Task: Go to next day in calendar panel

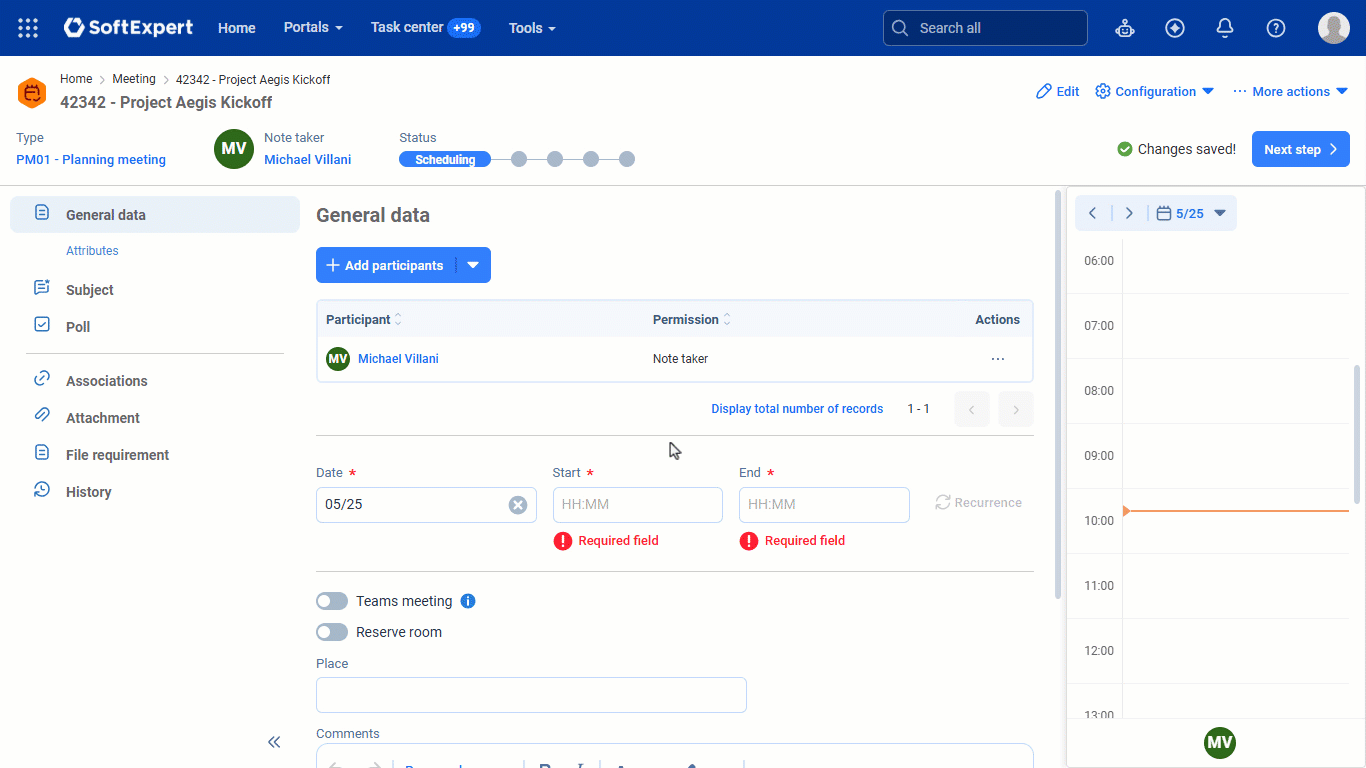Action: (1129, 213)
